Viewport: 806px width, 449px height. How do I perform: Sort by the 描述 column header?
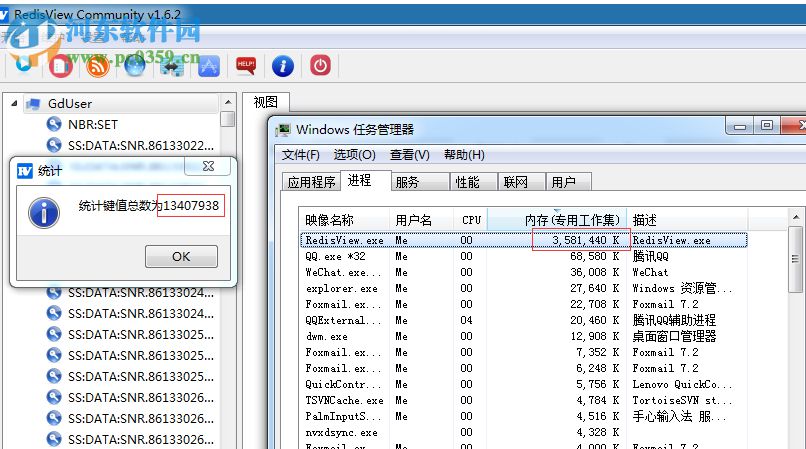[x=687, y=220]
